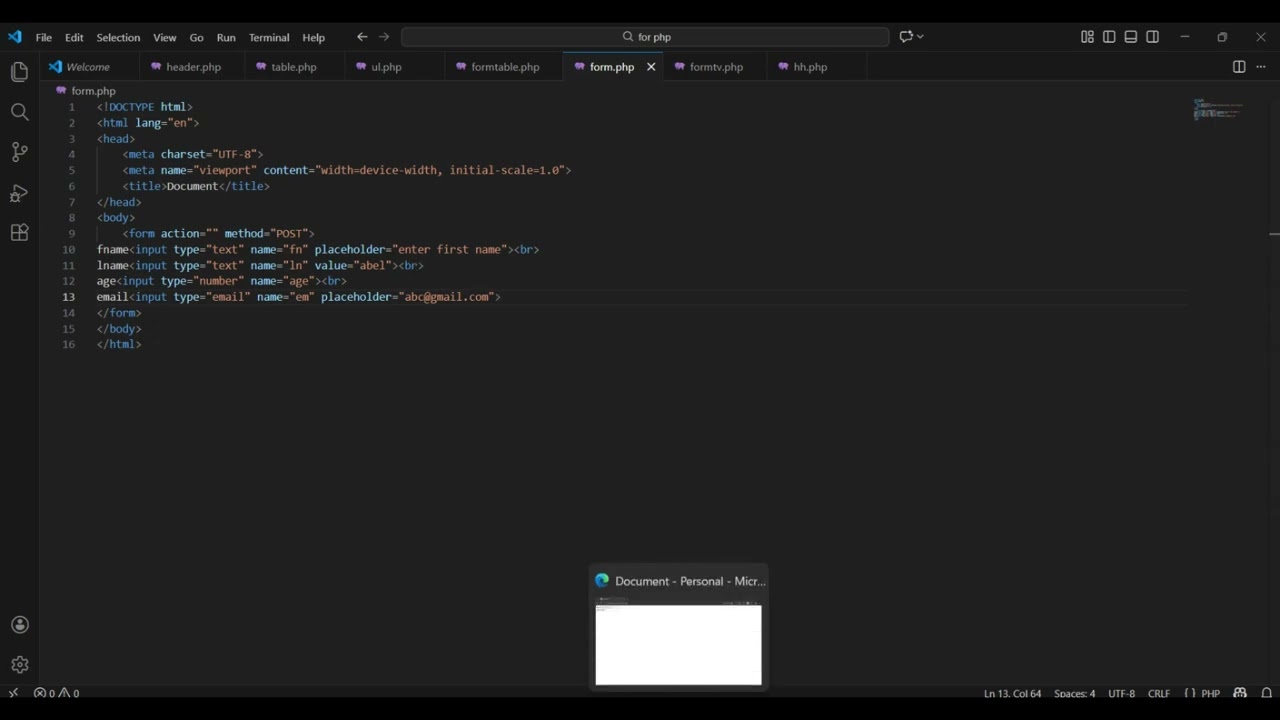Open the Customize Layout icon

[x=1087, y=37]
